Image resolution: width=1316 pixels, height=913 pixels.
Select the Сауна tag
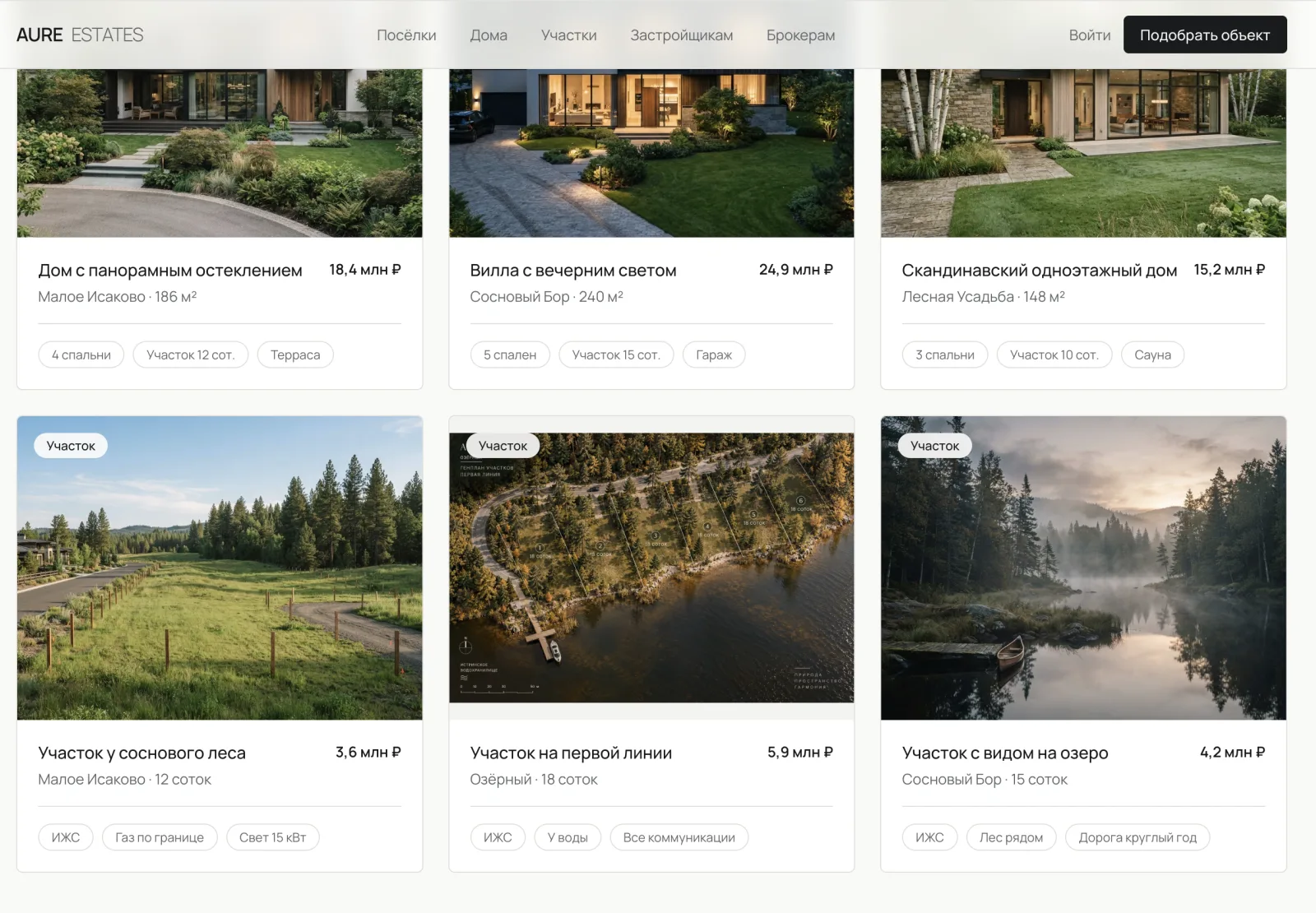[1152, 355]
